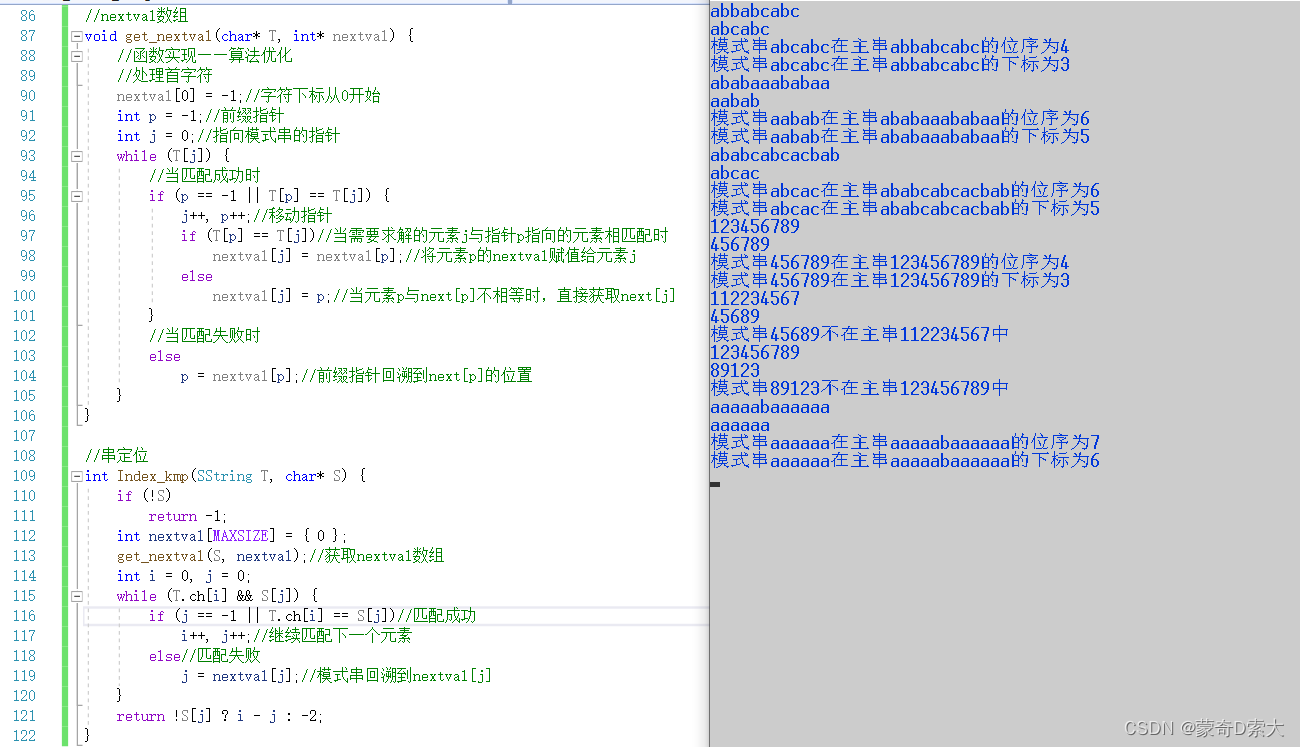Collapse the if block at line 95
1300x747 pixels.
pos(77,196)
